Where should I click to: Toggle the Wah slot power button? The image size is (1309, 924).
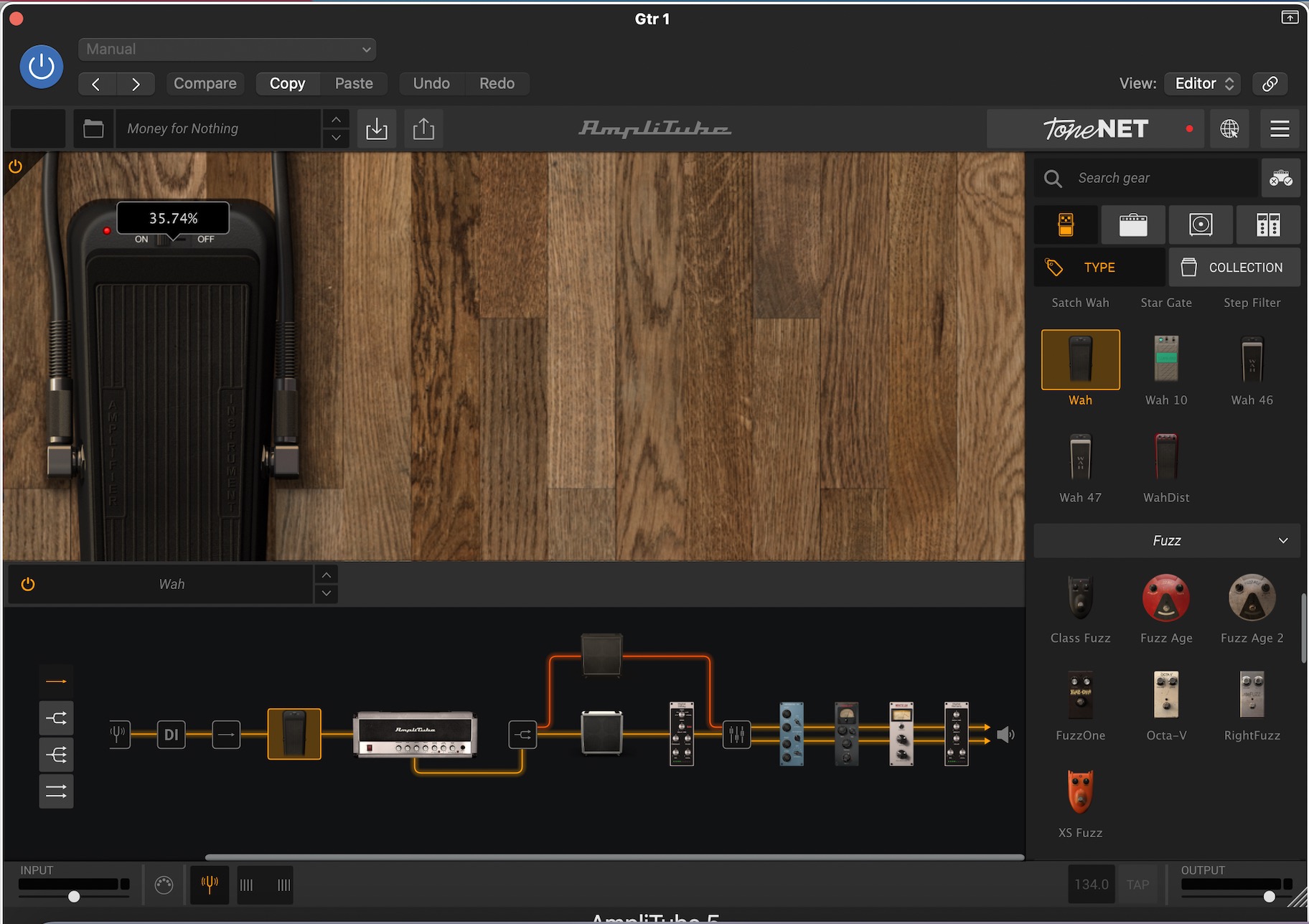[28, 584]
